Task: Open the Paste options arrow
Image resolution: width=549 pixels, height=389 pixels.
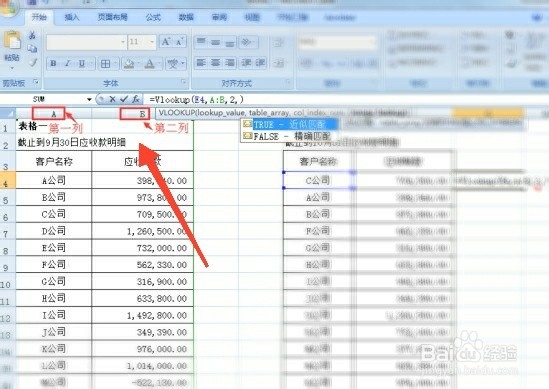Action: [12, 68]
